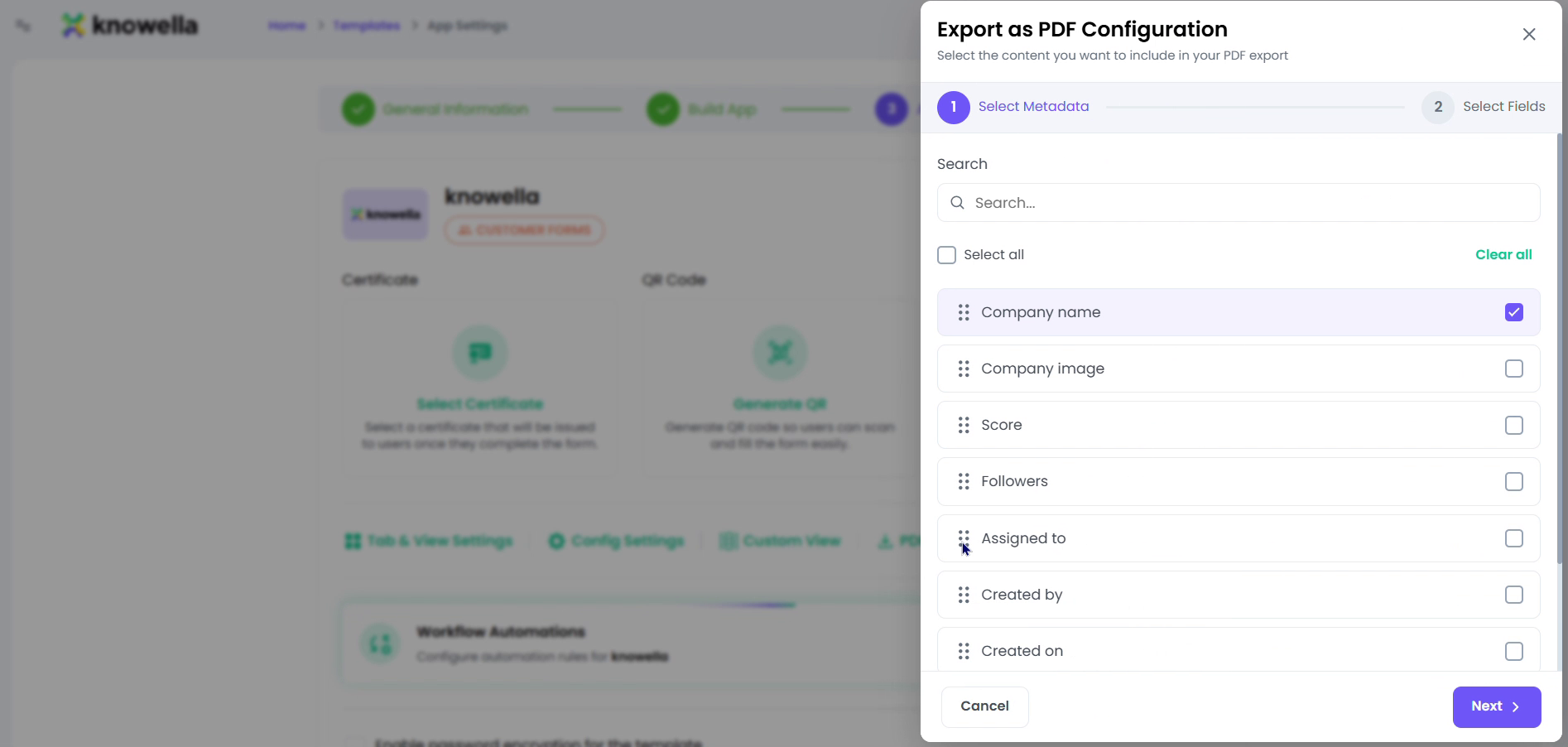
Task: Click the drag handle for Created by
Action: 964,595
